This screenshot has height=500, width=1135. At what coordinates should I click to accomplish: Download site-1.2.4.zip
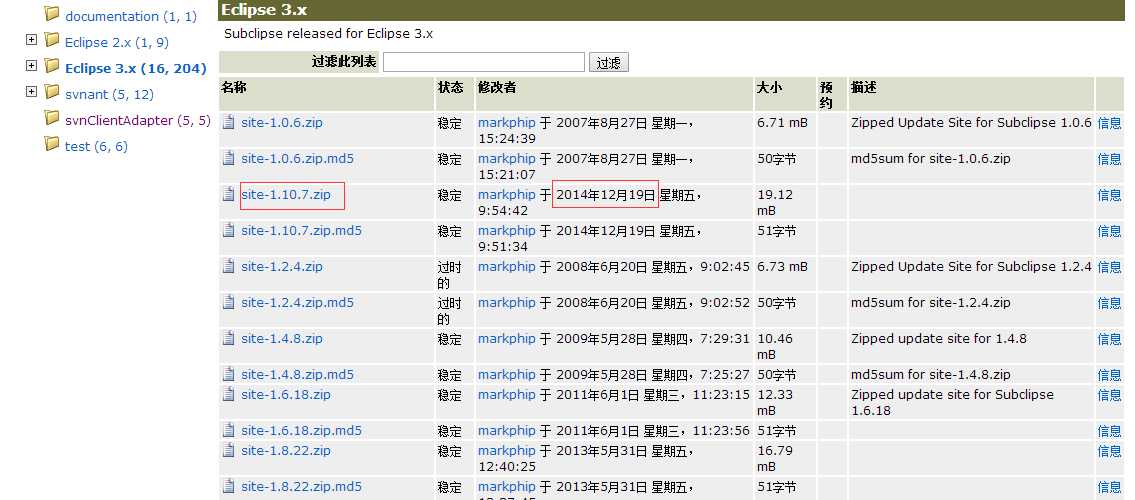[x=282, y=267]
